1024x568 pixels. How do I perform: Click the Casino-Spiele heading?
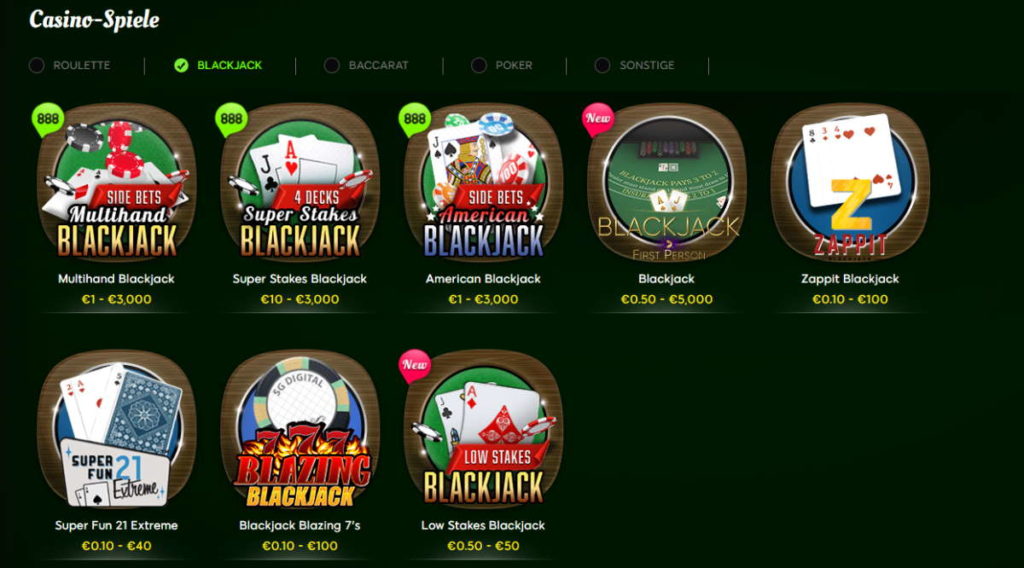[94, 20]
